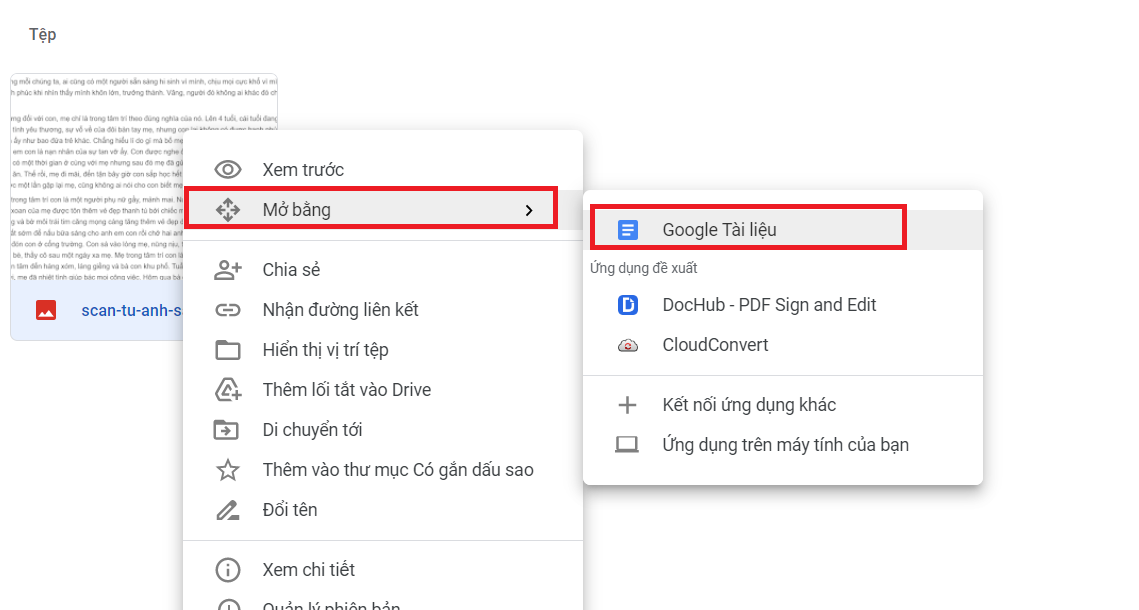Choose Xem chi tiết menu entry

point(383,570)
